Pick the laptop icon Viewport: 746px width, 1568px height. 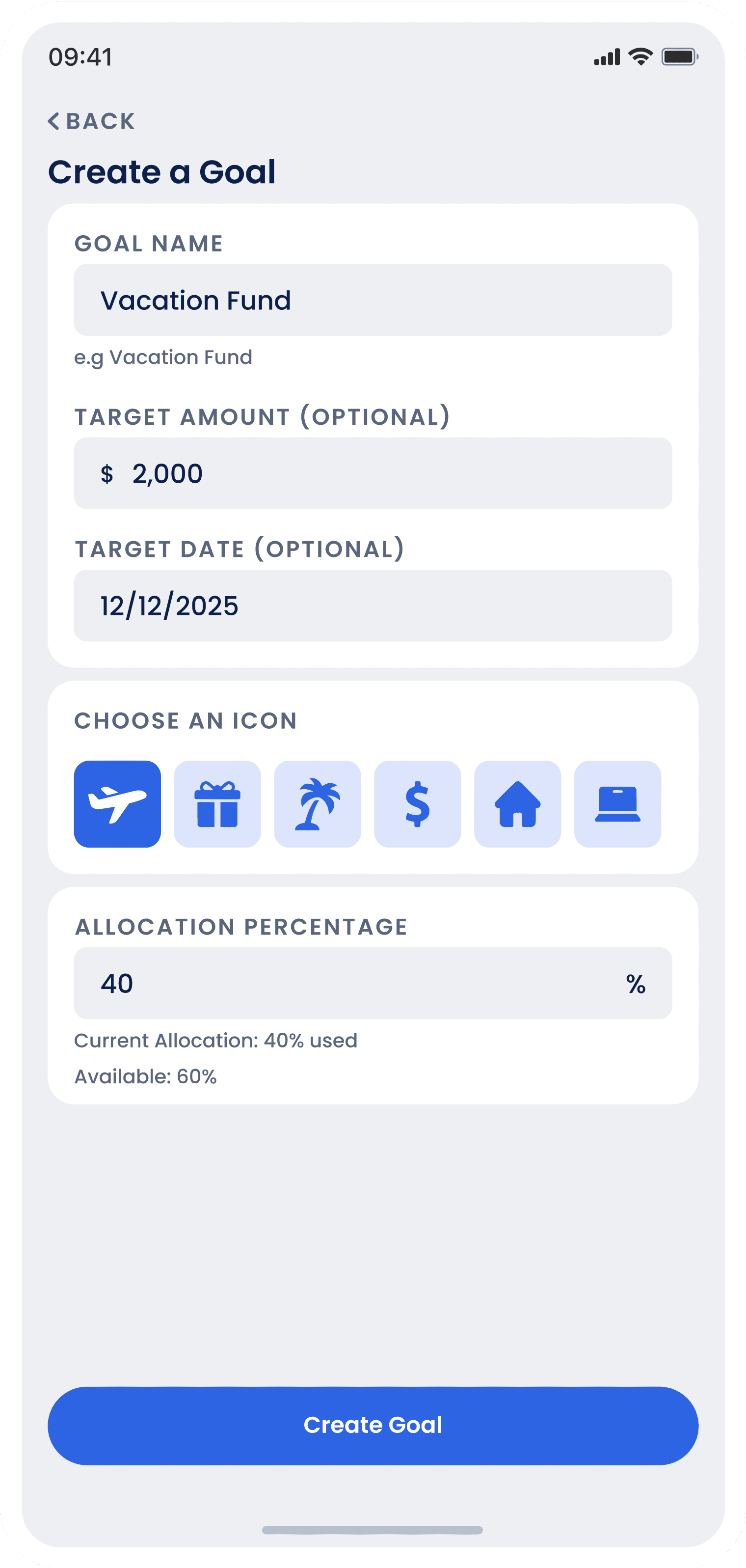click(617, 803)
